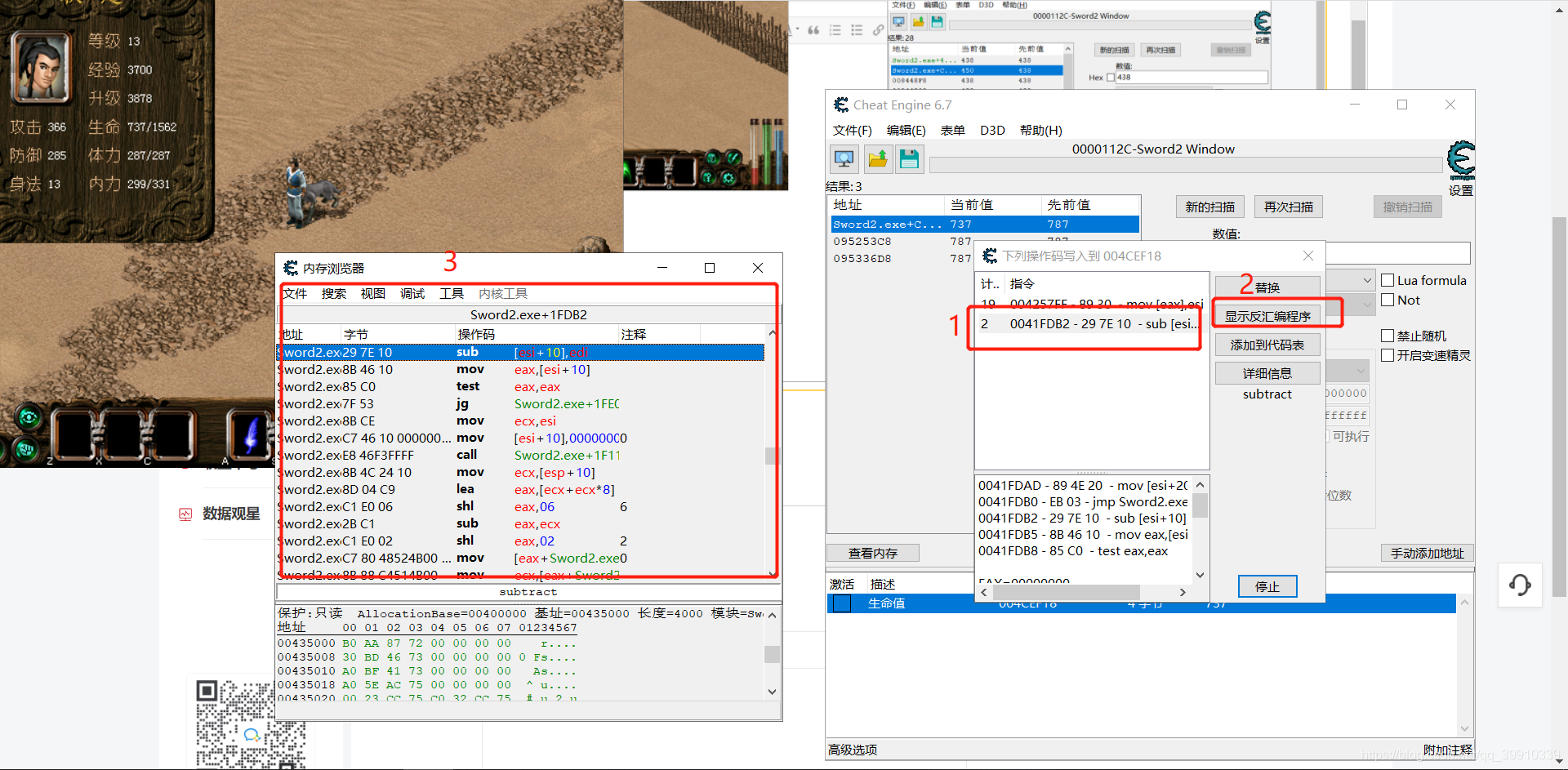Open 高级选项 at the Cheat Engine bottom bar

(853, 750)
